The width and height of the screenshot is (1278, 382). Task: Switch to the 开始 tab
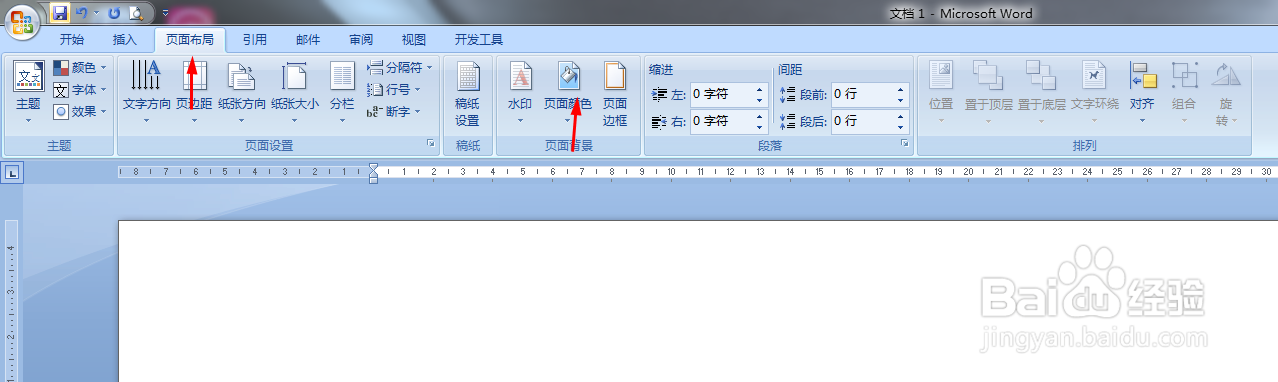tap(72, 40)
